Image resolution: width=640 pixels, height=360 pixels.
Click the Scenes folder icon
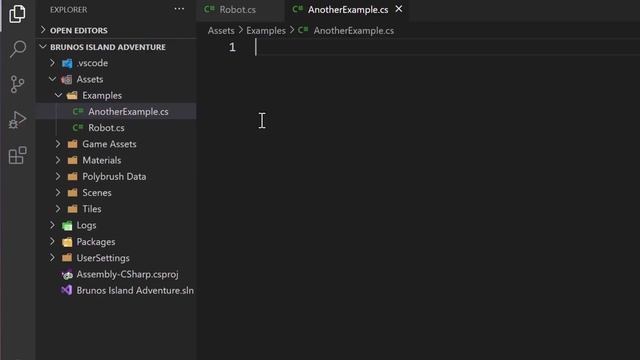point(73,193)
